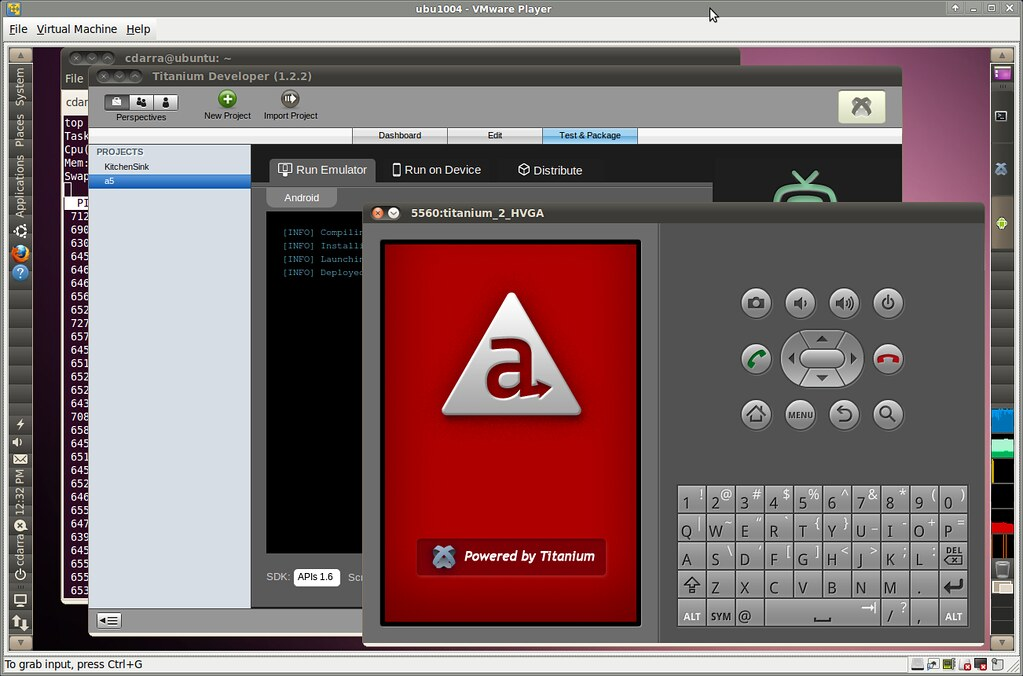Switch to Run Emulator tab
The width and height of the screenshot is (1023, 676).
(322, 170)
